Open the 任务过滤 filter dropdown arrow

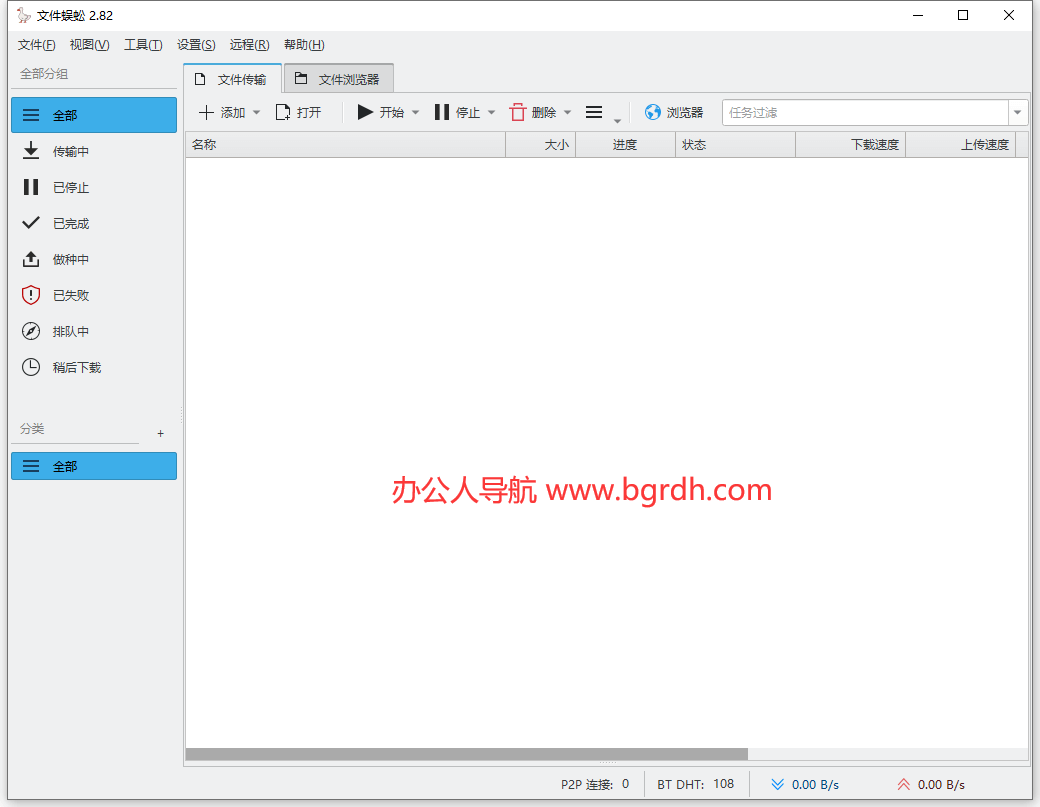[x=1018, y=113]
